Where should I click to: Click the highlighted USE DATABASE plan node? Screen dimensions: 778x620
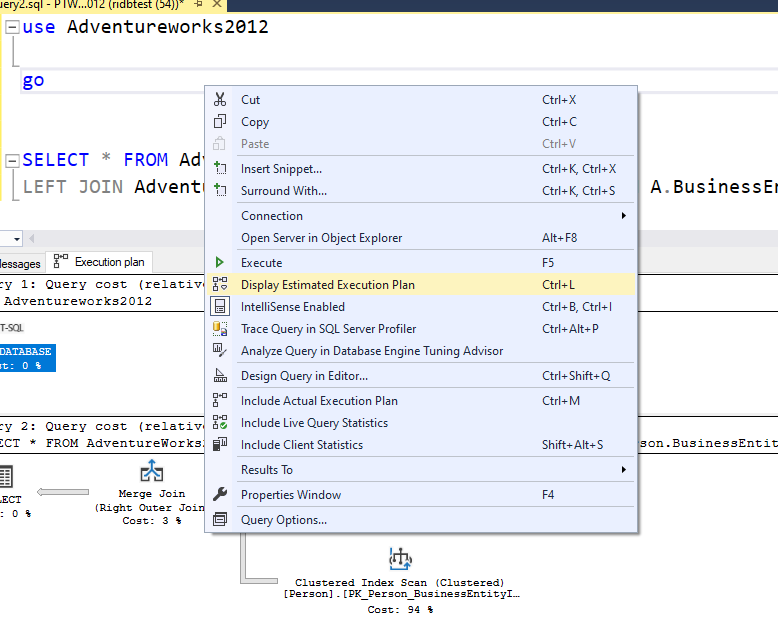[27, 358]
